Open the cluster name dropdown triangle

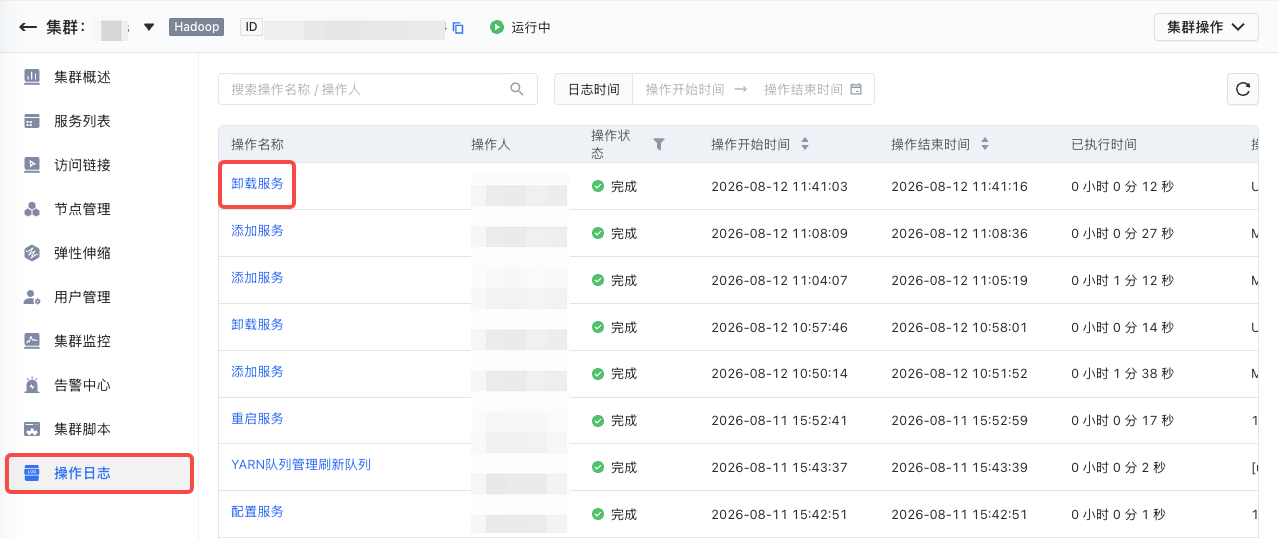point(149,27)
